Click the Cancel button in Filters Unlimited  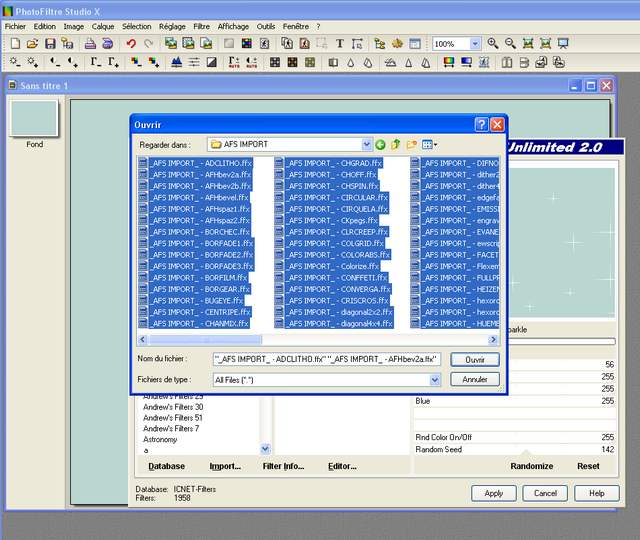point(545,493)
